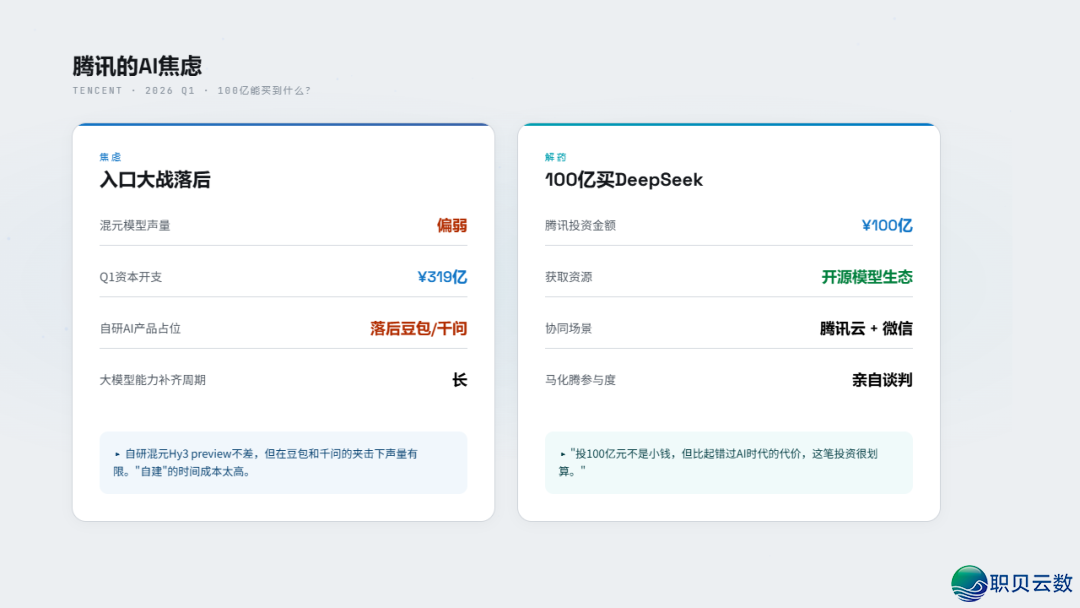
Task: Click the value "亲自谈判"
Action: [x=882, y=380]
